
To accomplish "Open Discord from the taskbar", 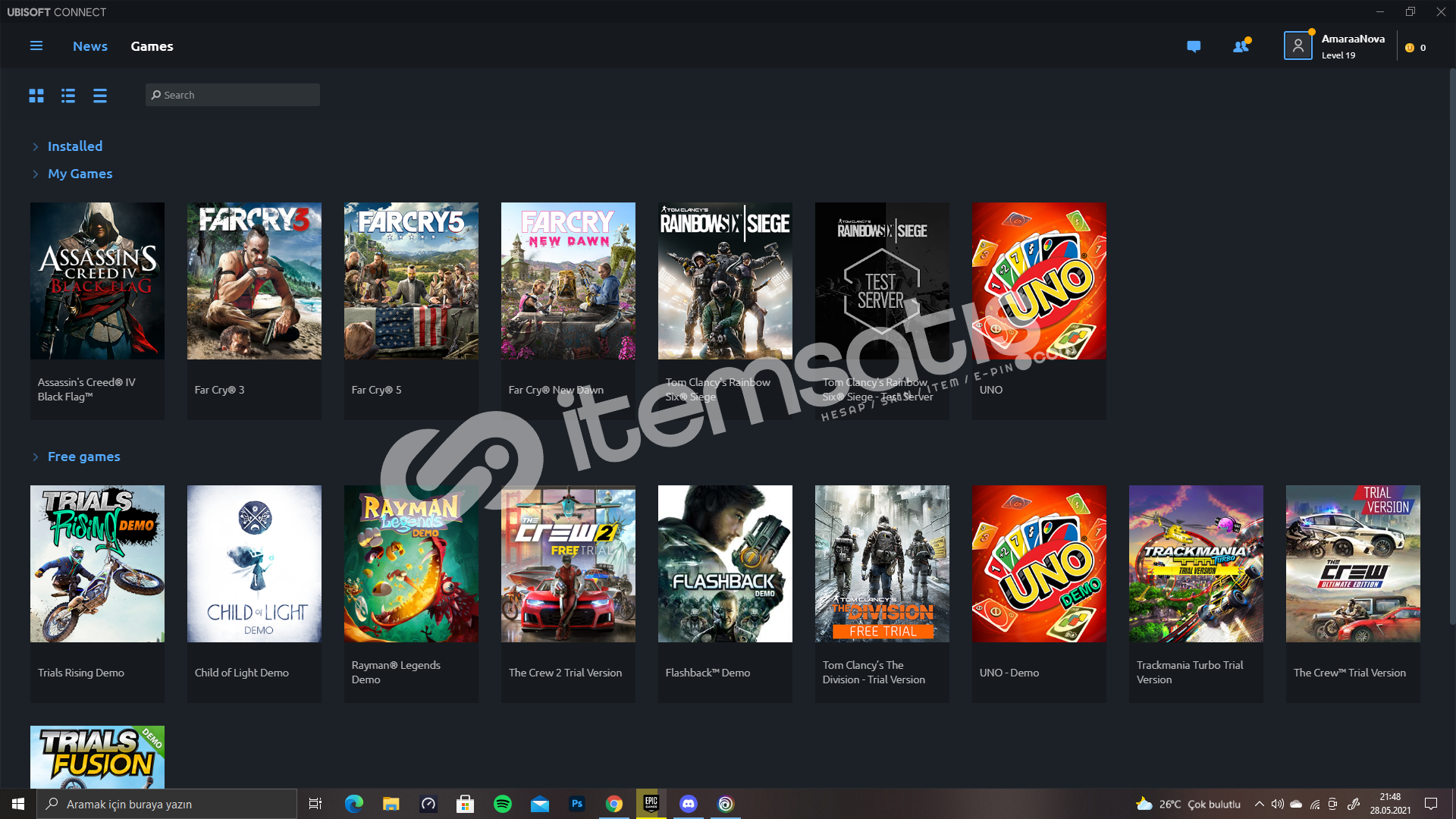I will coord(689,804).
